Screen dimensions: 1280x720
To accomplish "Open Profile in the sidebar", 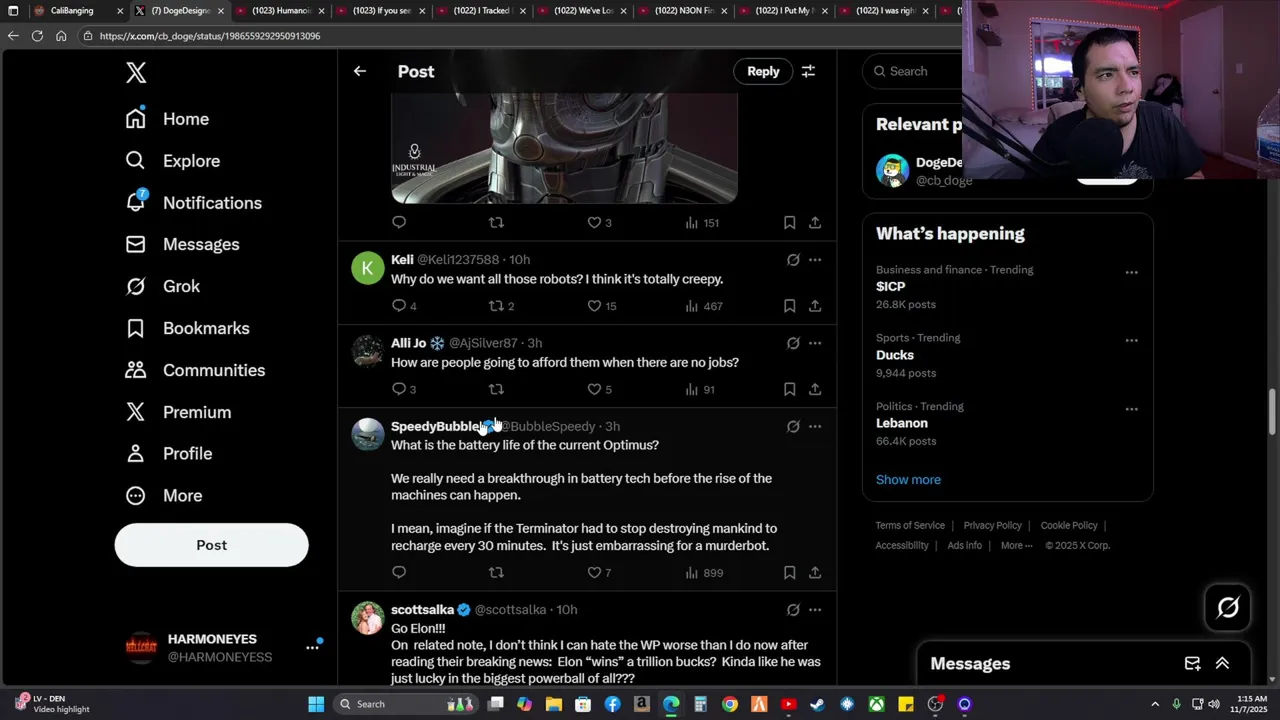I will pos(168,454).
